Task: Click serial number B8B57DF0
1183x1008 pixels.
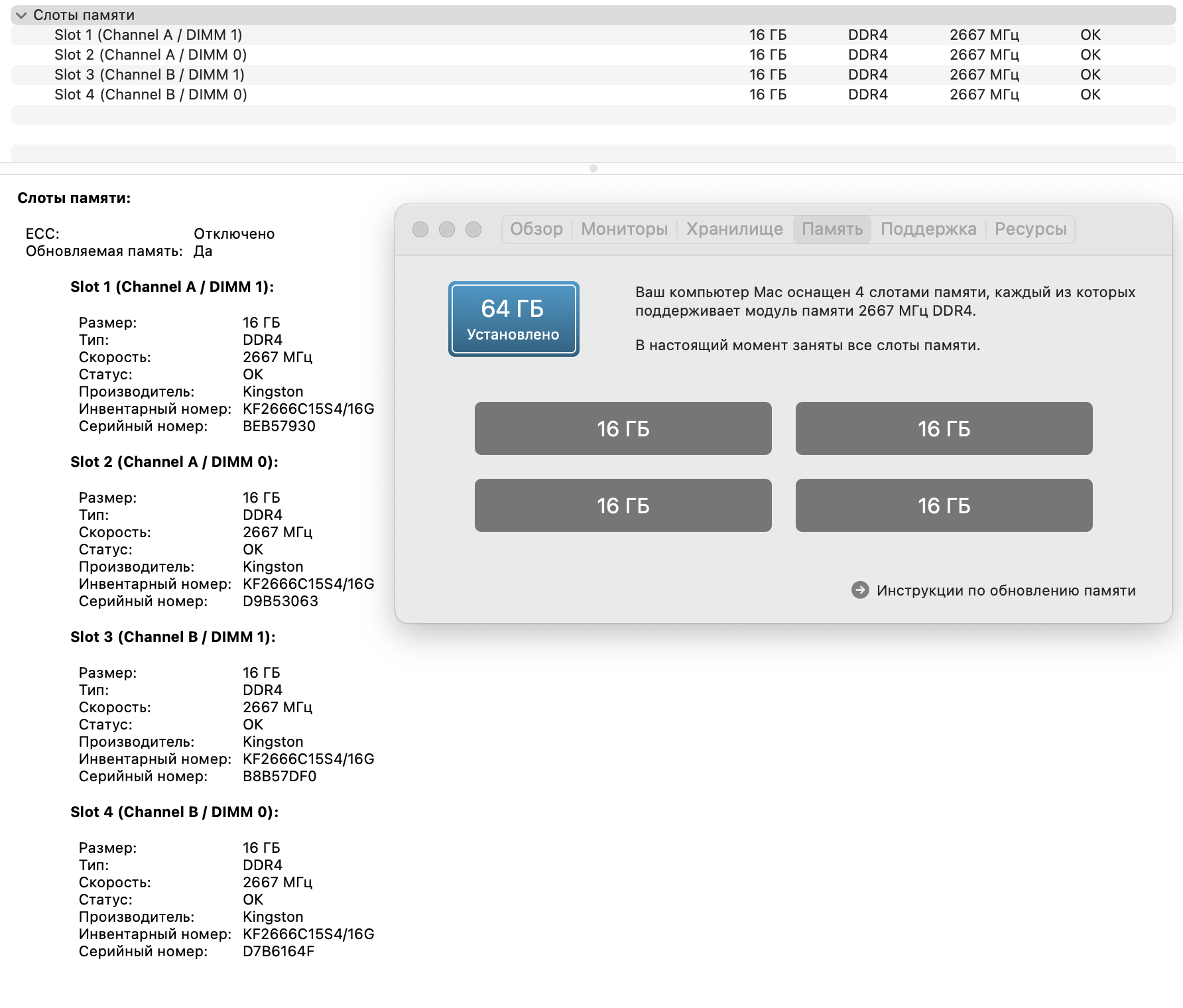Action: (280, 777)
